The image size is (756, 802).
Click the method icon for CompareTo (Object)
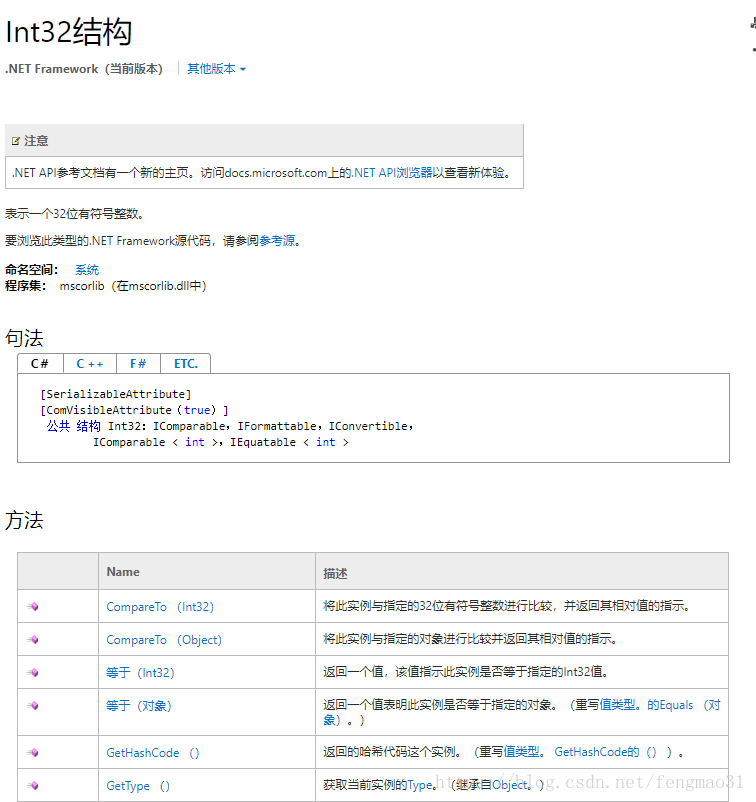click(33, 639)
